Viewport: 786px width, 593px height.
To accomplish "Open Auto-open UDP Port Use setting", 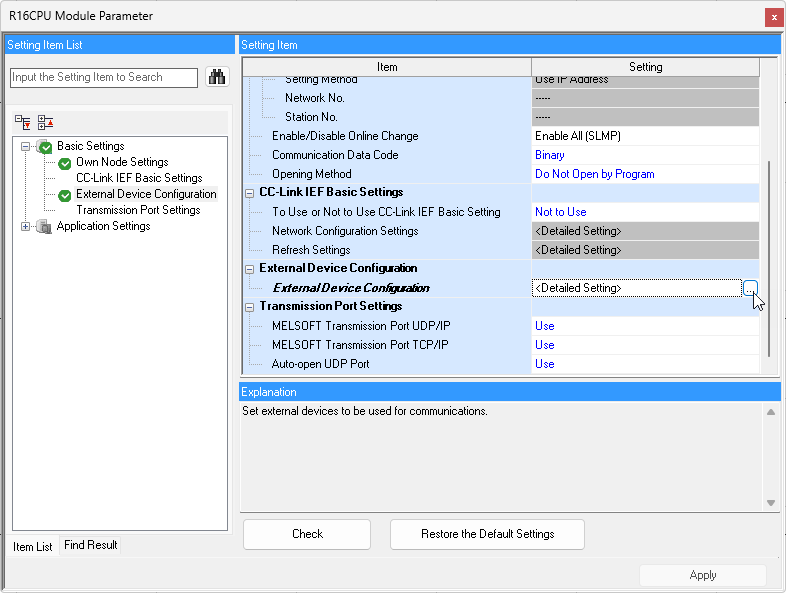I will (x=645, y=364).
